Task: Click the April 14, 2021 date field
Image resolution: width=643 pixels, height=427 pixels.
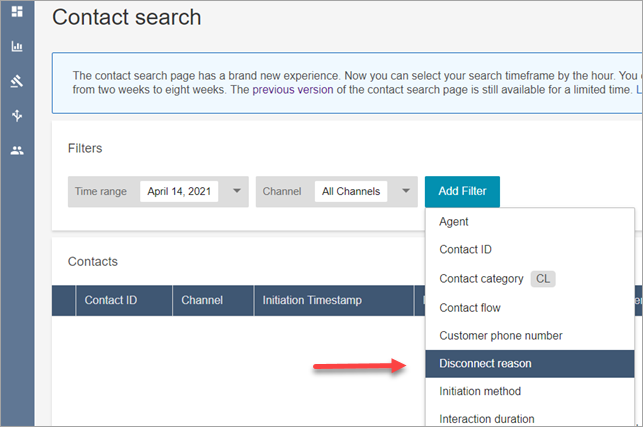Action: pos(179,191)
